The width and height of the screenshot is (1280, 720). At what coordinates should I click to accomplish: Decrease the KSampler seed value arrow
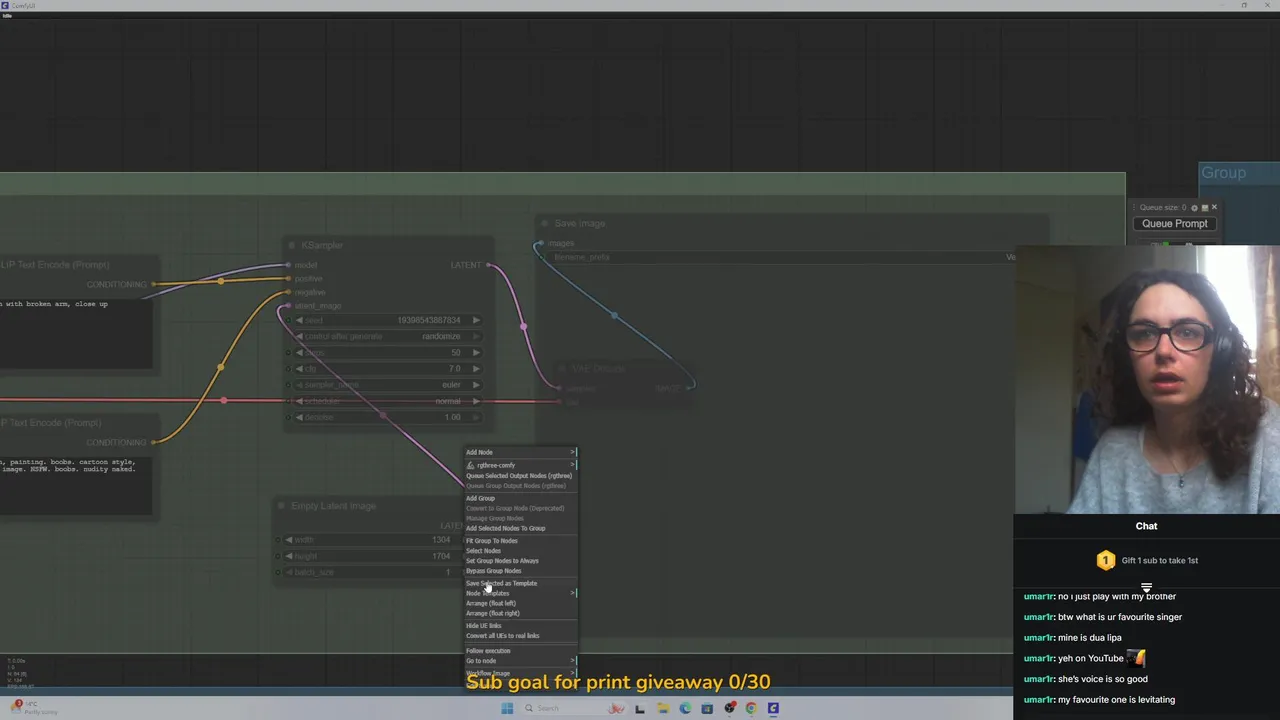point(298,320)
